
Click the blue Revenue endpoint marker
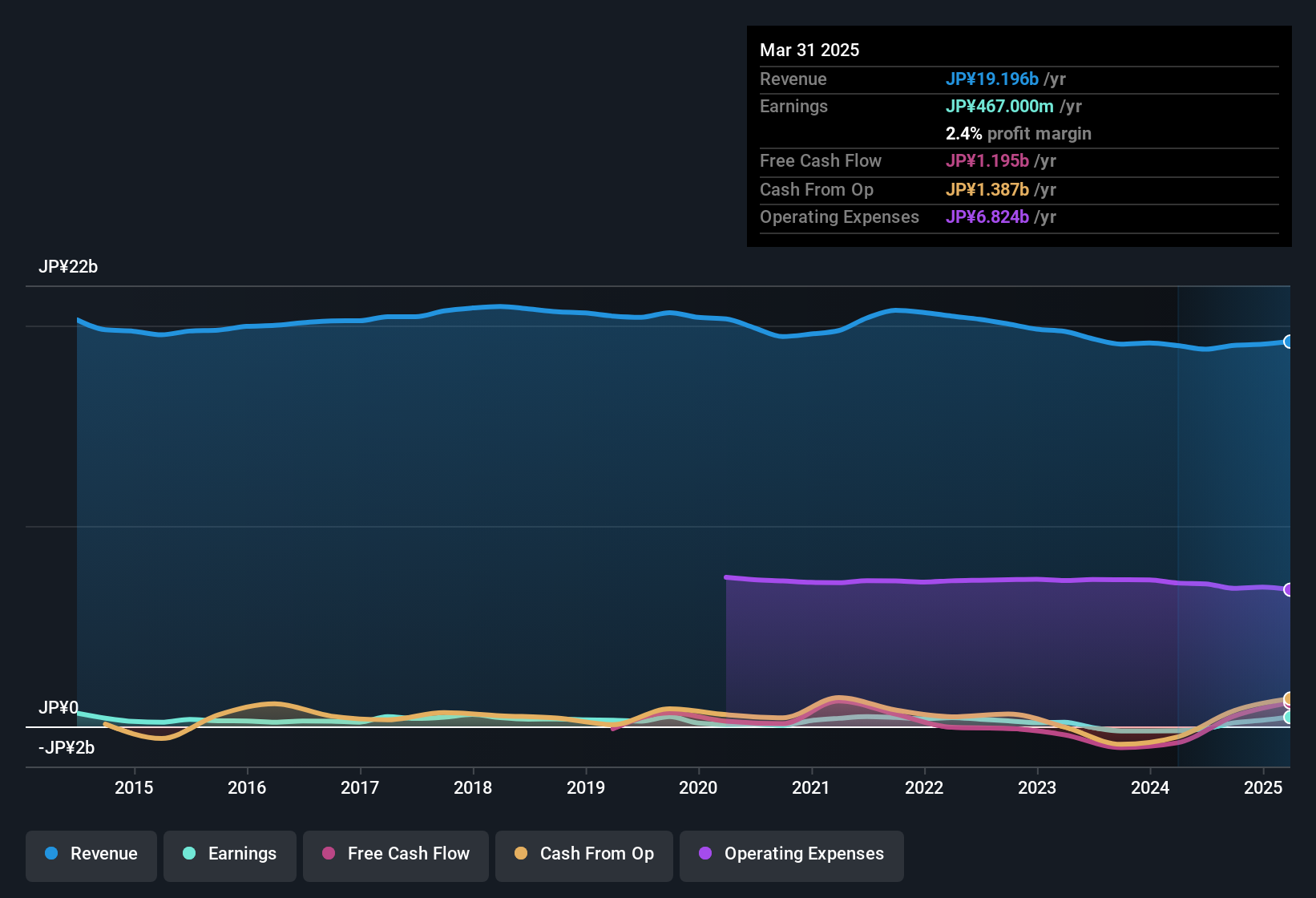pos(1289,342)
